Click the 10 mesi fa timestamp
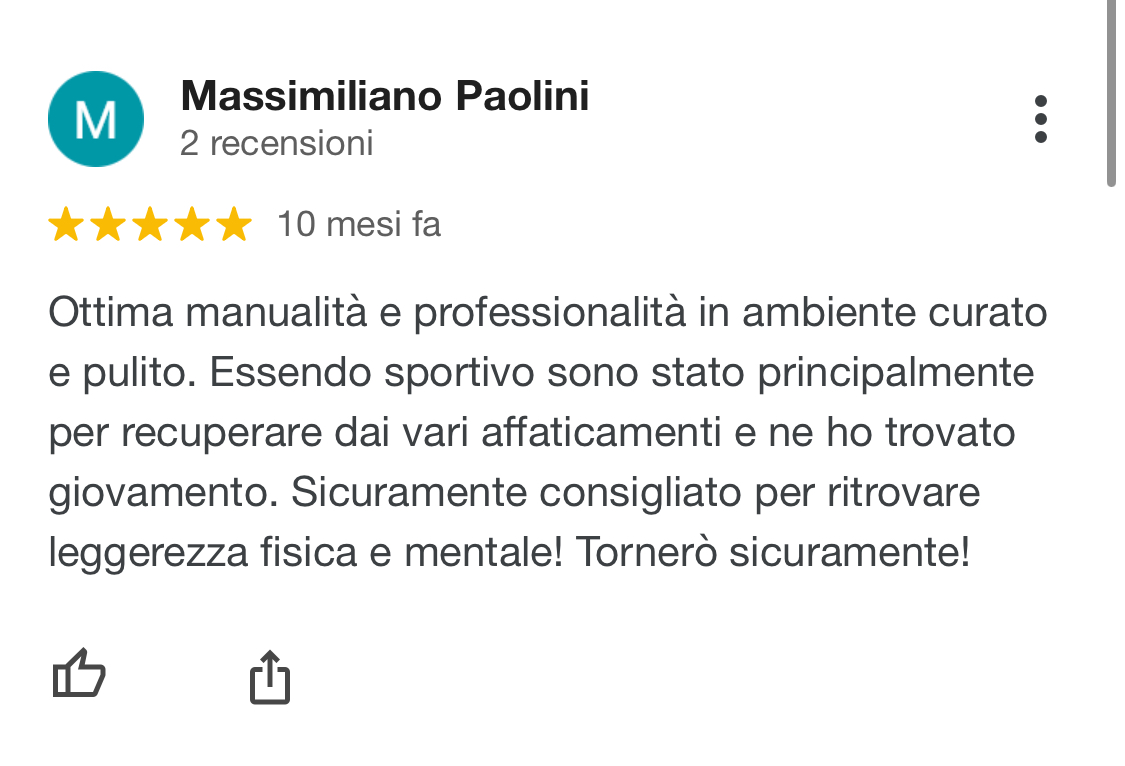The width and height of the screenshot is (1125, 766). point(360,224)
